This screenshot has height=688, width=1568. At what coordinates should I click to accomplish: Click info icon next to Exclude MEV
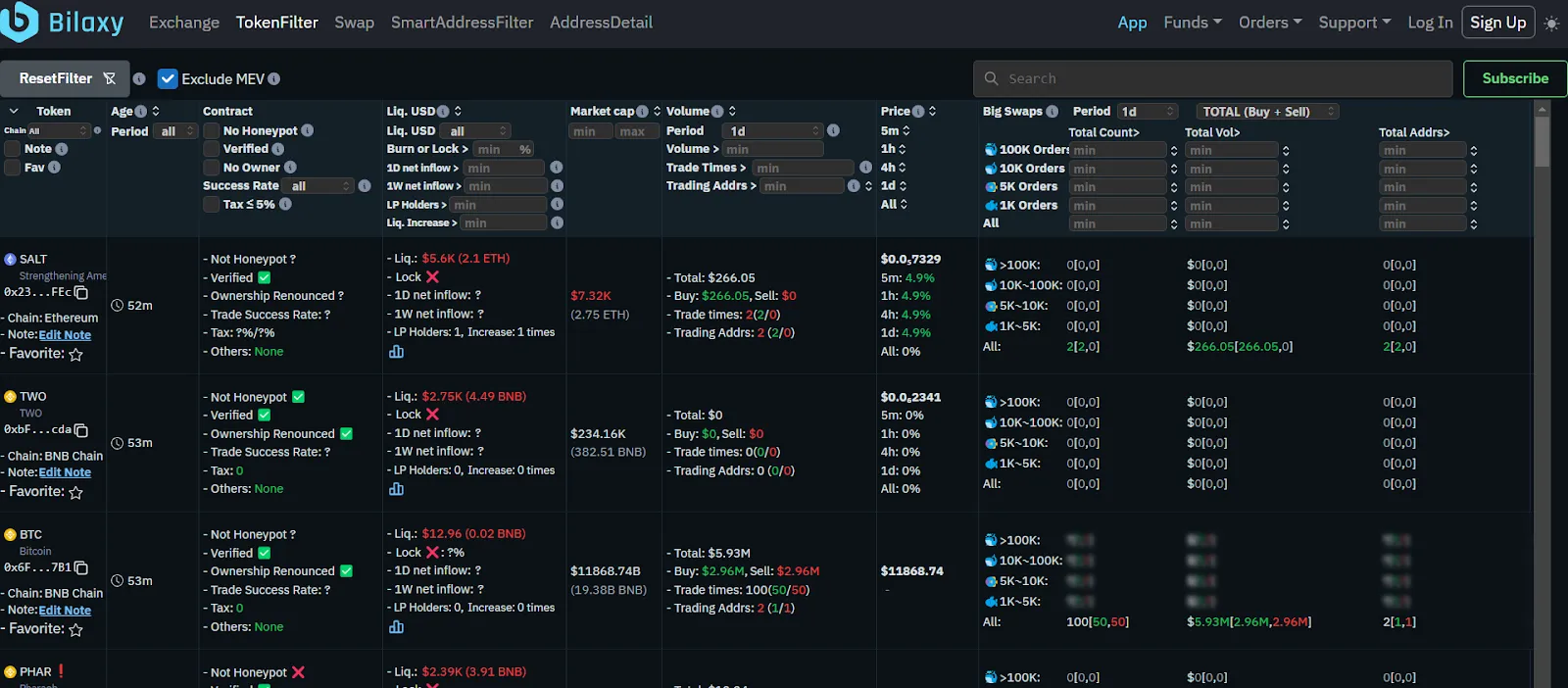pos(273,78)
